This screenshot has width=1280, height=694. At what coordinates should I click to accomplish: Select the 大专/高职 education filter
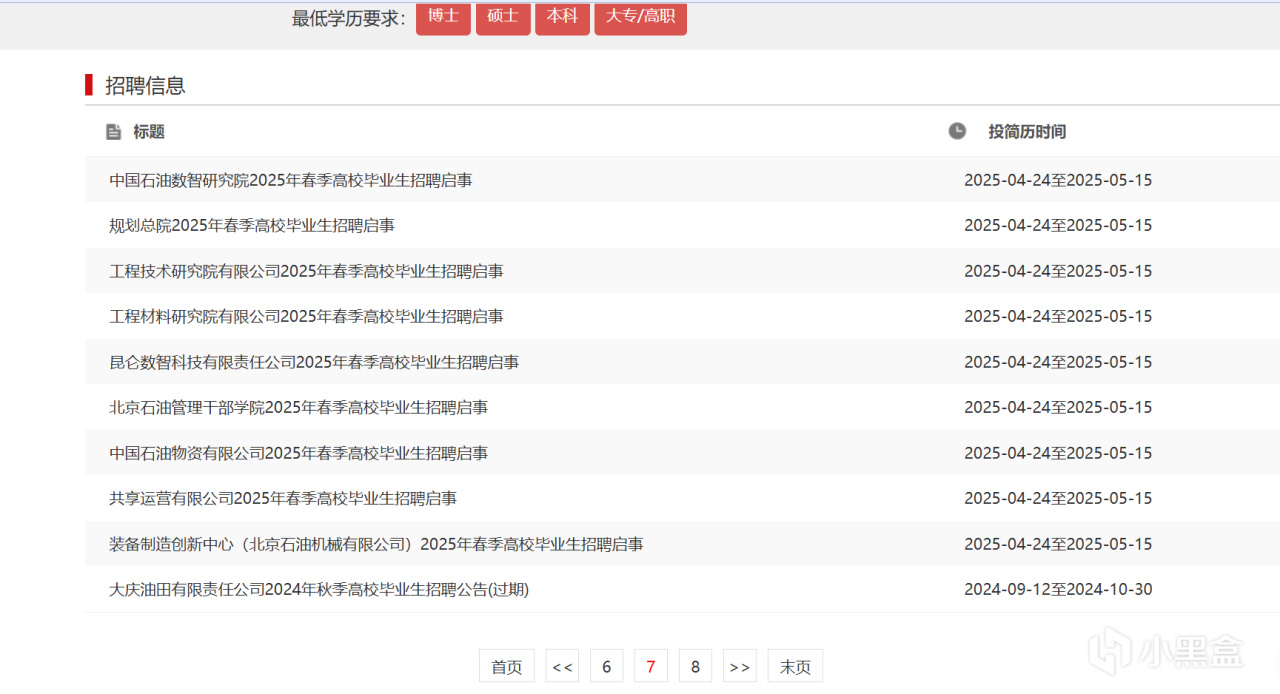(640, 18)
